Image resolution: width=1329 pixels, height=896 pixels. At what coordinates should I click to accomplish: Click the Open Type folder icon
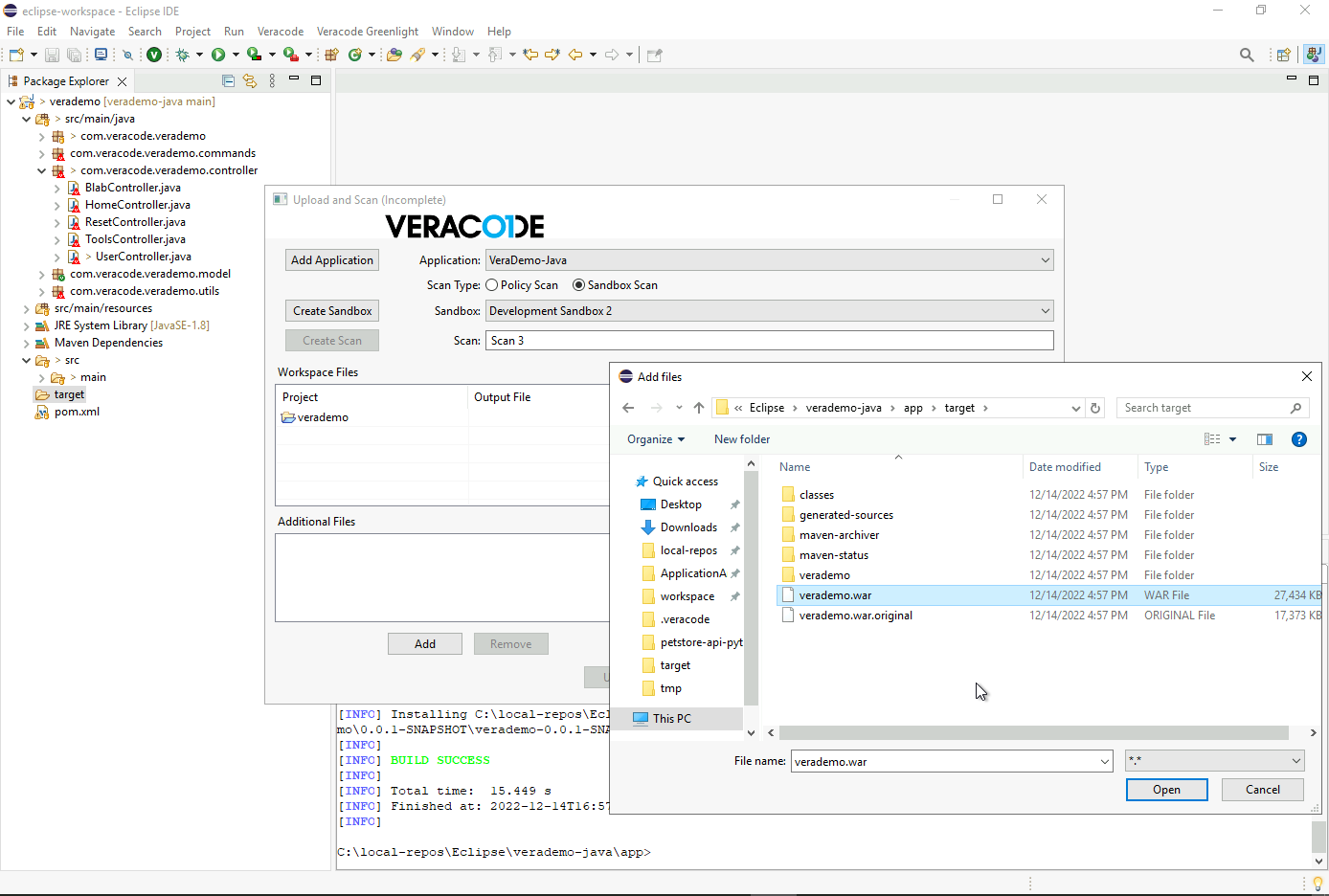[x=394, y=56]
